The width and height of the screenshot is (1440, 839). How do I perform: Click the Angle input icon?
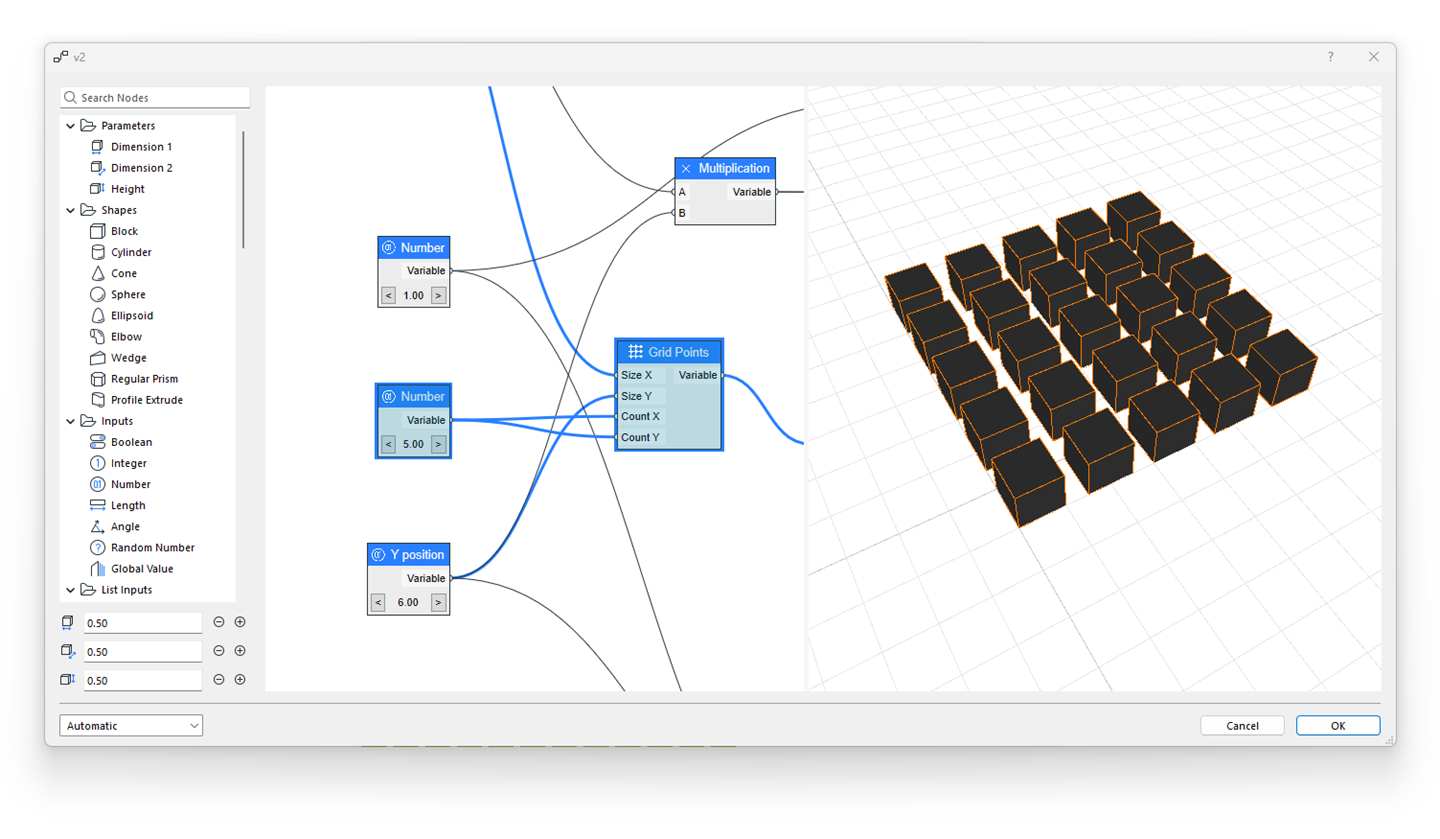click(x=97, y=526)
